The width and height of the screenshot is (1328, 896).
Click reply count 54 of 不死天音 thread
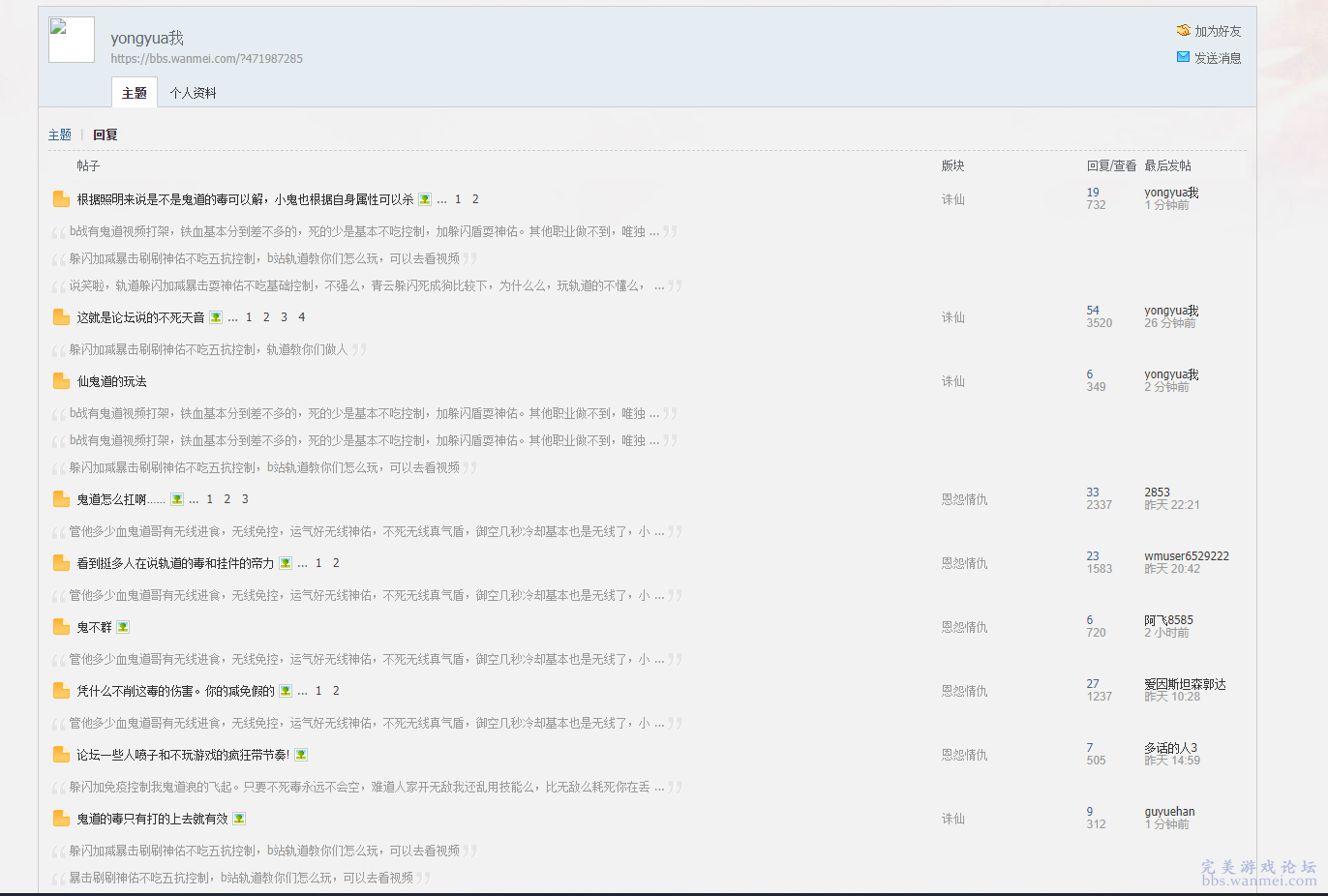(1093, 311)
